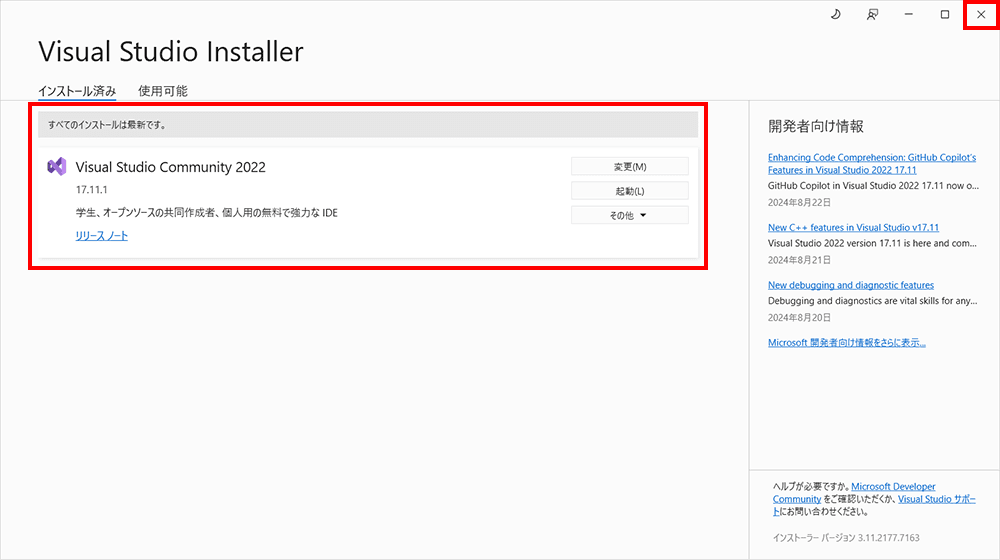Open New debugging and diagnostic features link
The height and width of the screenshot is (560, 1000).
tap(851, 284)
